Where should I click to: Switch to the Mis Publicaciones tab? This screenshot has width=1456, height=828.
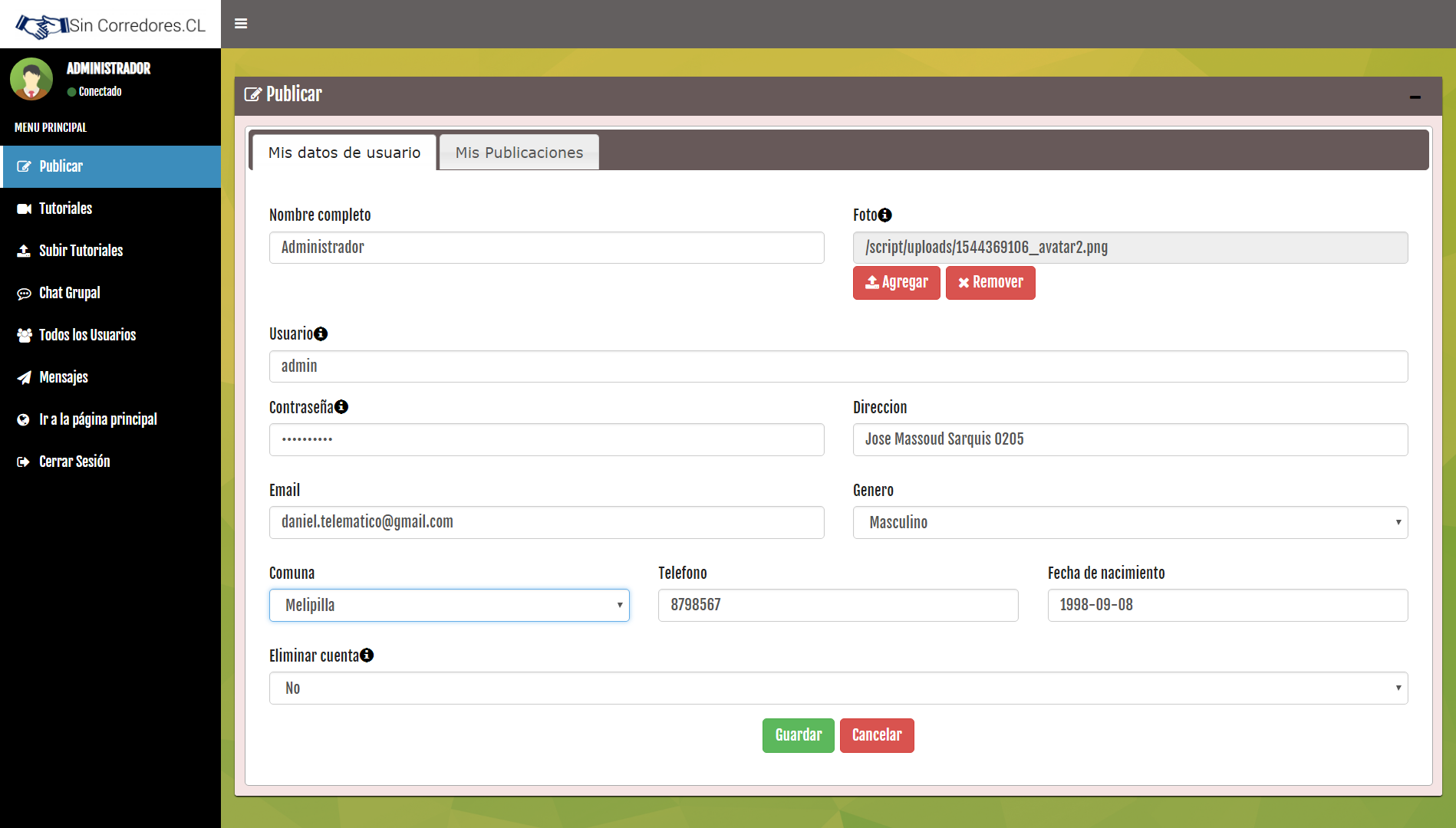point(519,153)
